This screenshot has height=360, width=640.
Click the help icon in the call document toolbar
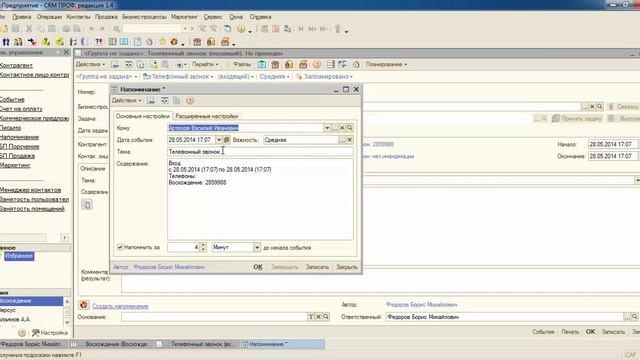point(317,64)
